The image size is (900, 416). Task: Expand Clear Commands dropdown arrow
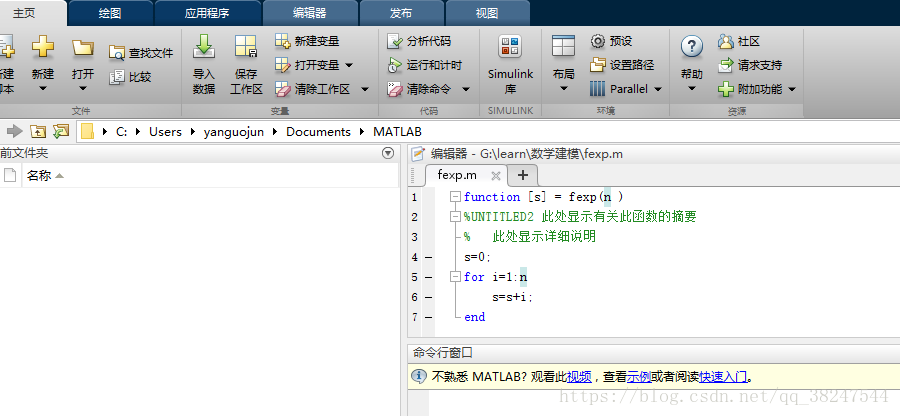[465, 90]
